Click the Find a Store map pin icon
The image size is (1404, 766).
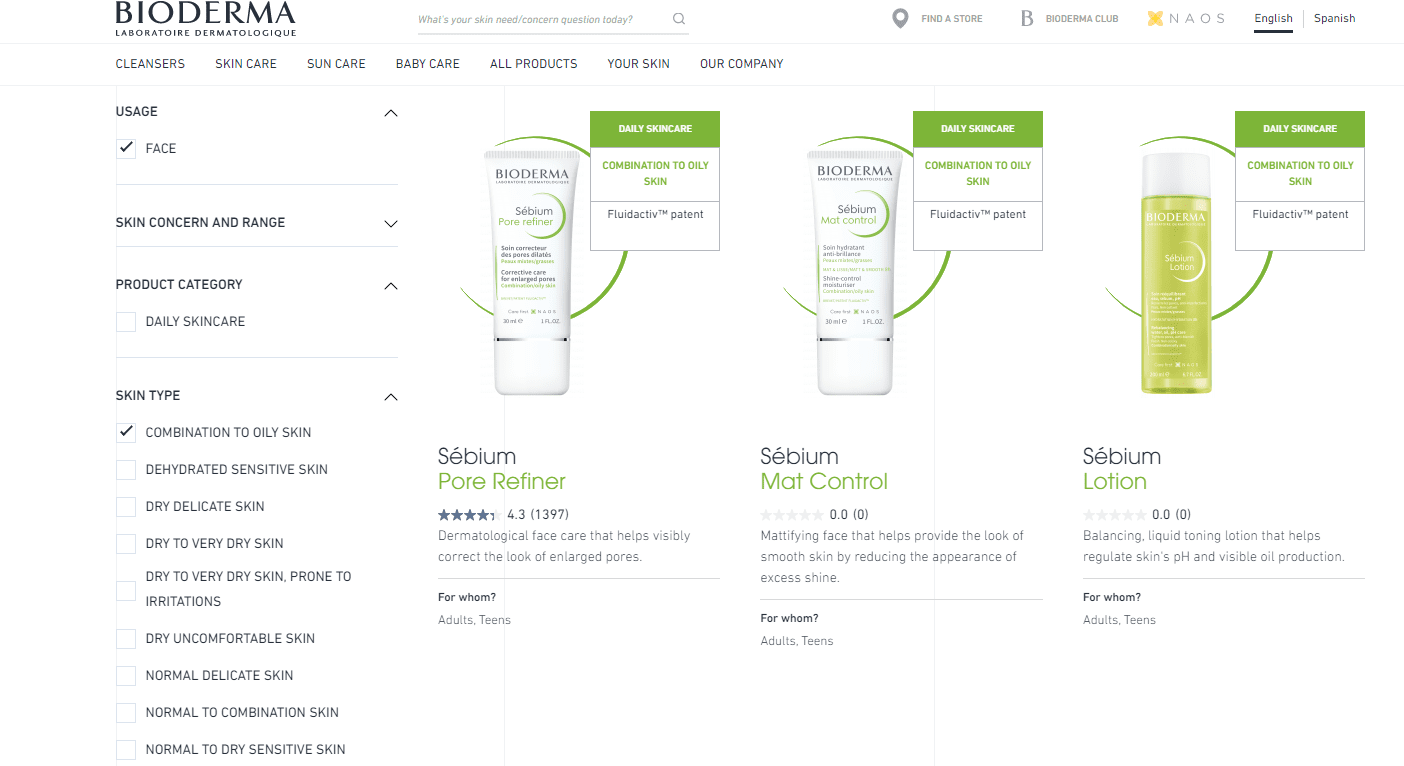point(900,18)
